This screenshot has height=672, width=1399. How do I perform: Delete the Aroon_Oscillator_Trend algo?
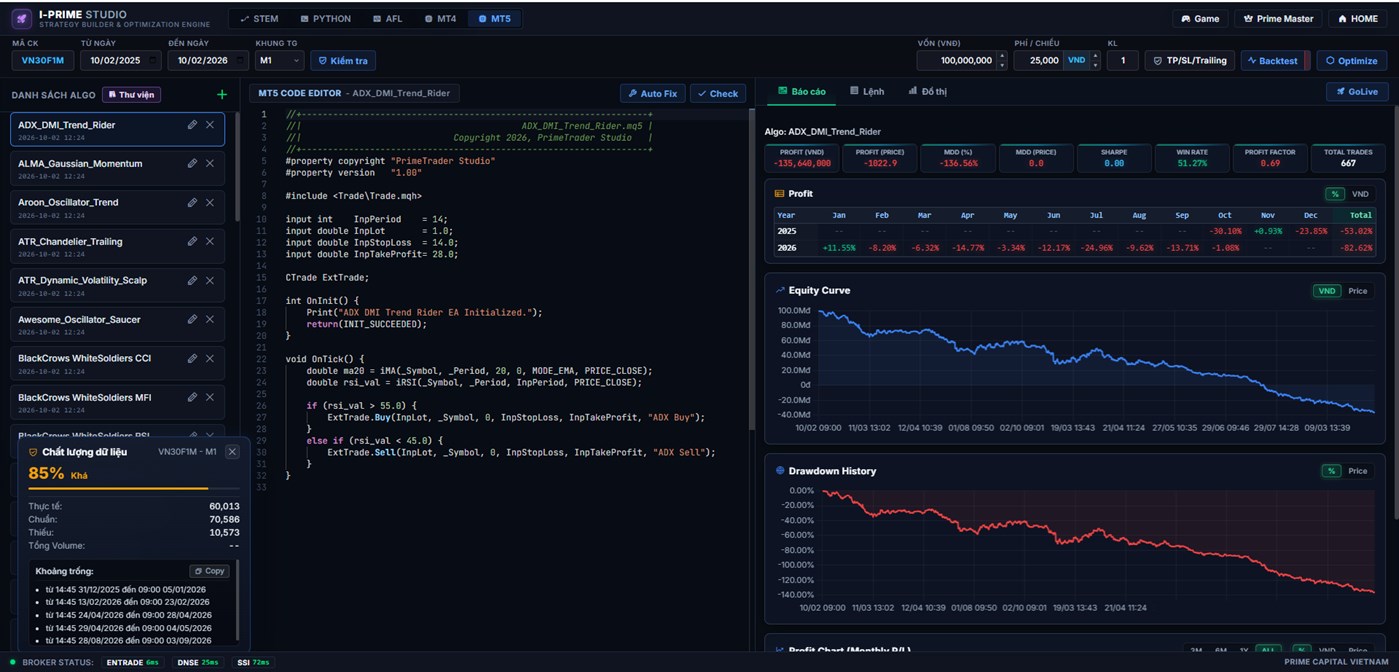click(210, 203)
